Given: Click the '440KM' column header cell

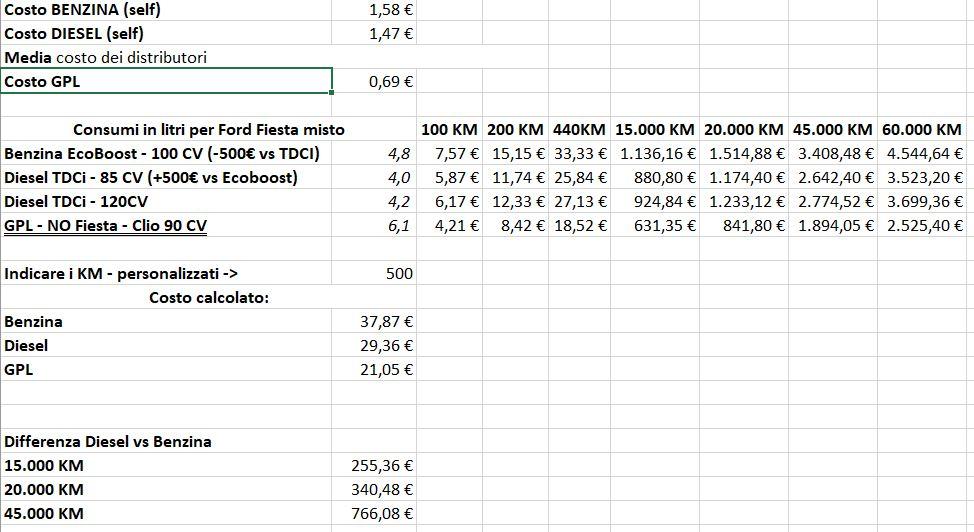Looking at the screenshot, I should tap(579, 130).
